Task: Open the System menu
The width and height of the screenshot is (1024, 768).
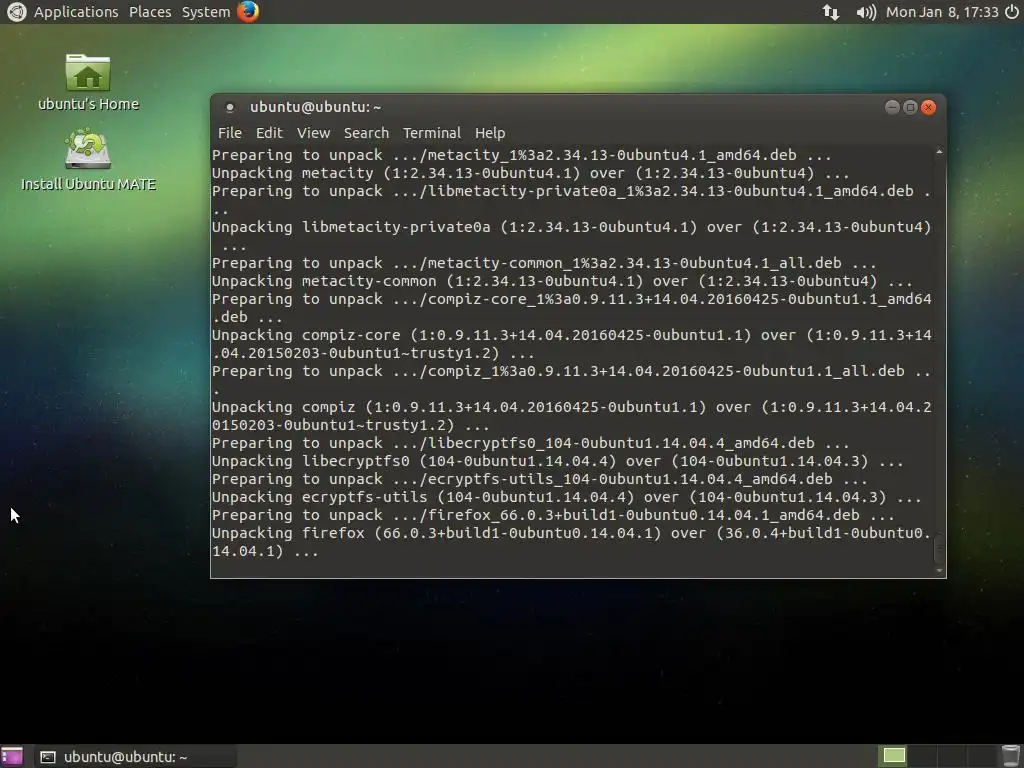Action: [x=206, y=12]
